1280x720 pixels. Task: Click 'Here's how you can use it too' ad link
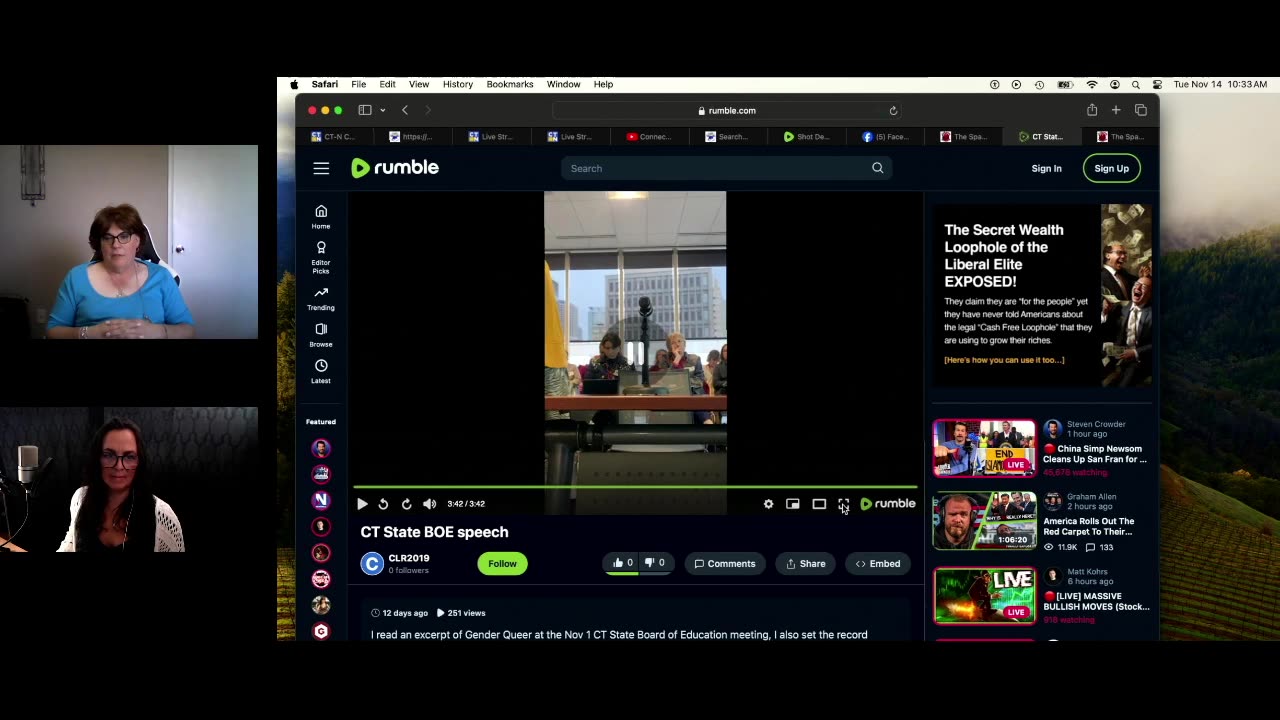pyautogui.click(x=1004, y=360)
